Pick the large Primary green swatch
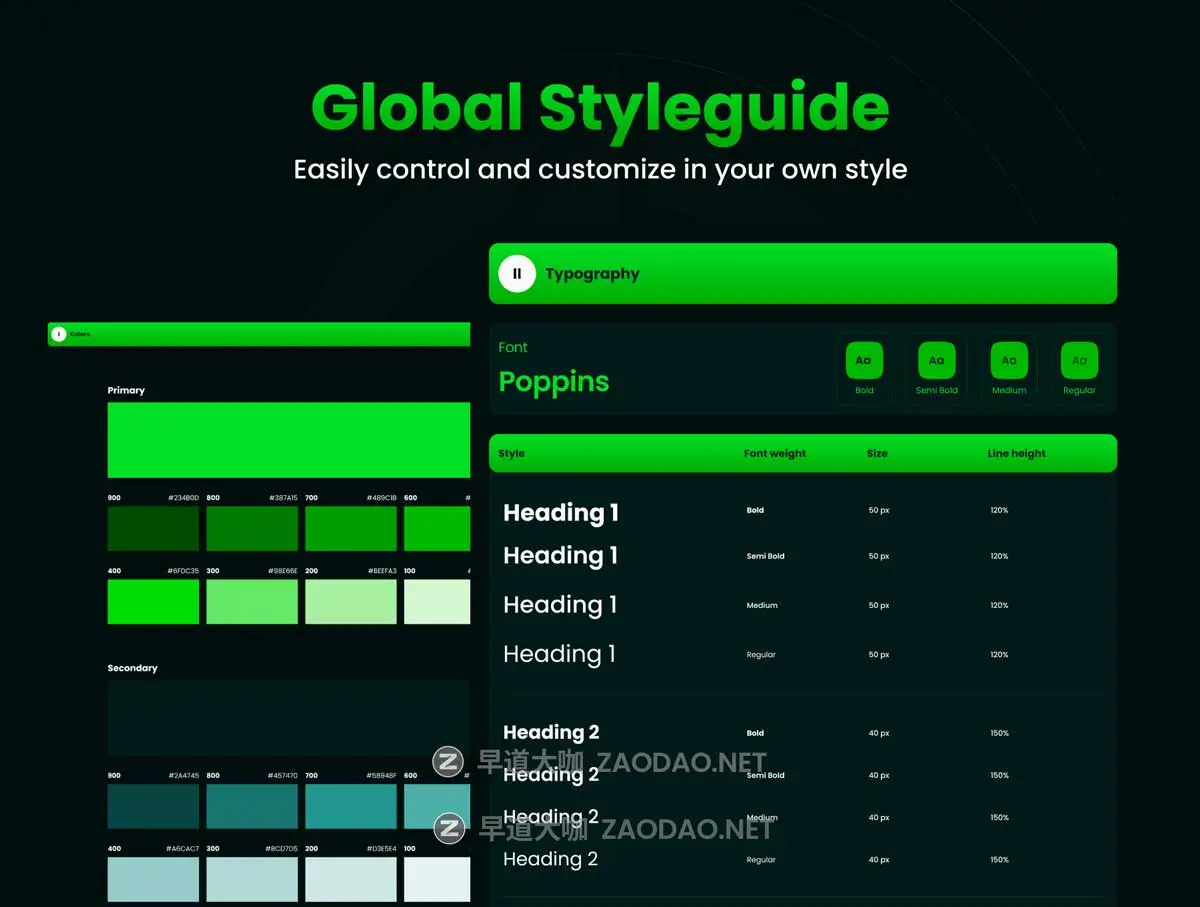Viewport: 1200px width, 907px height. click(x=288, y=440)
